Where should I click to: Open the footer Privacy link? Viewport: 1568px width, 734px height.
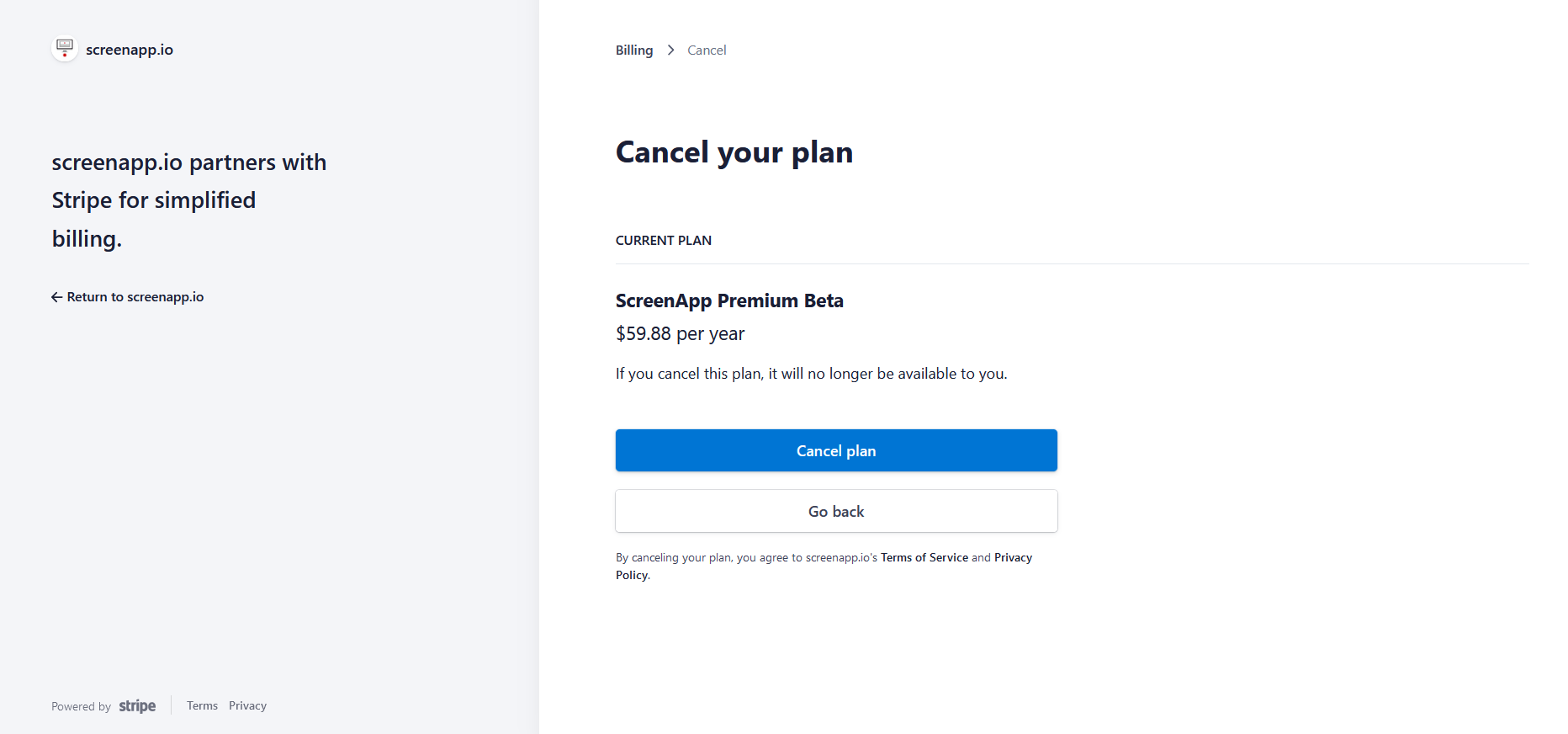[247, 706]
